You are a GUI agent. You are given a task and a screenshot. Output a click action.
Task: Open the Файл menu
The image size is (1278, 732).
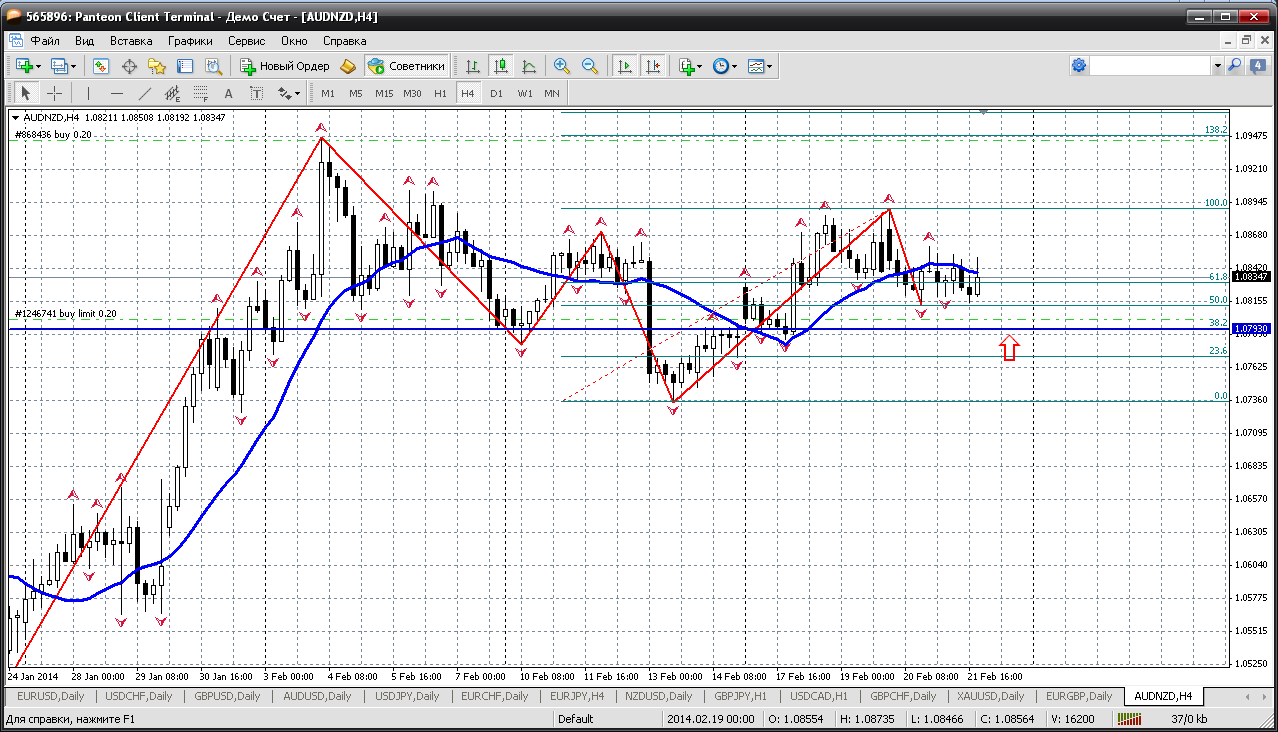45,41
